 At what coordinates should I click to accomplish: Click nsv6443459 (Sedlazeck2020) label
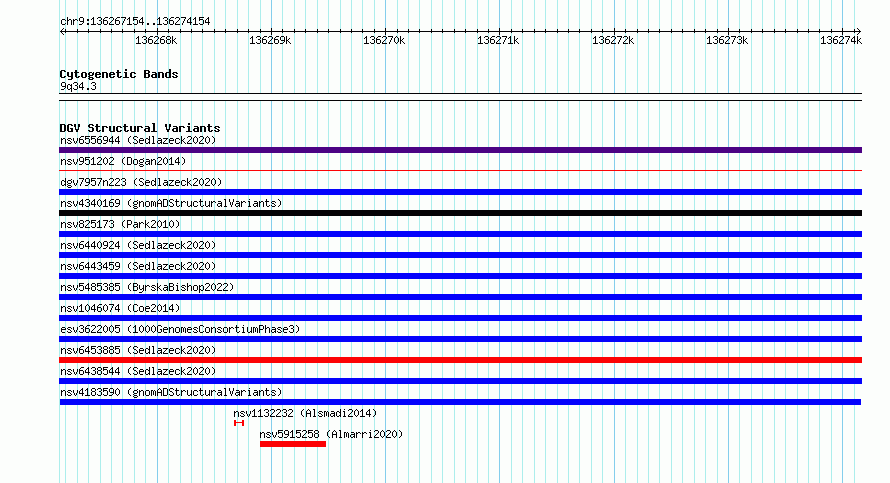coord(138,266)
